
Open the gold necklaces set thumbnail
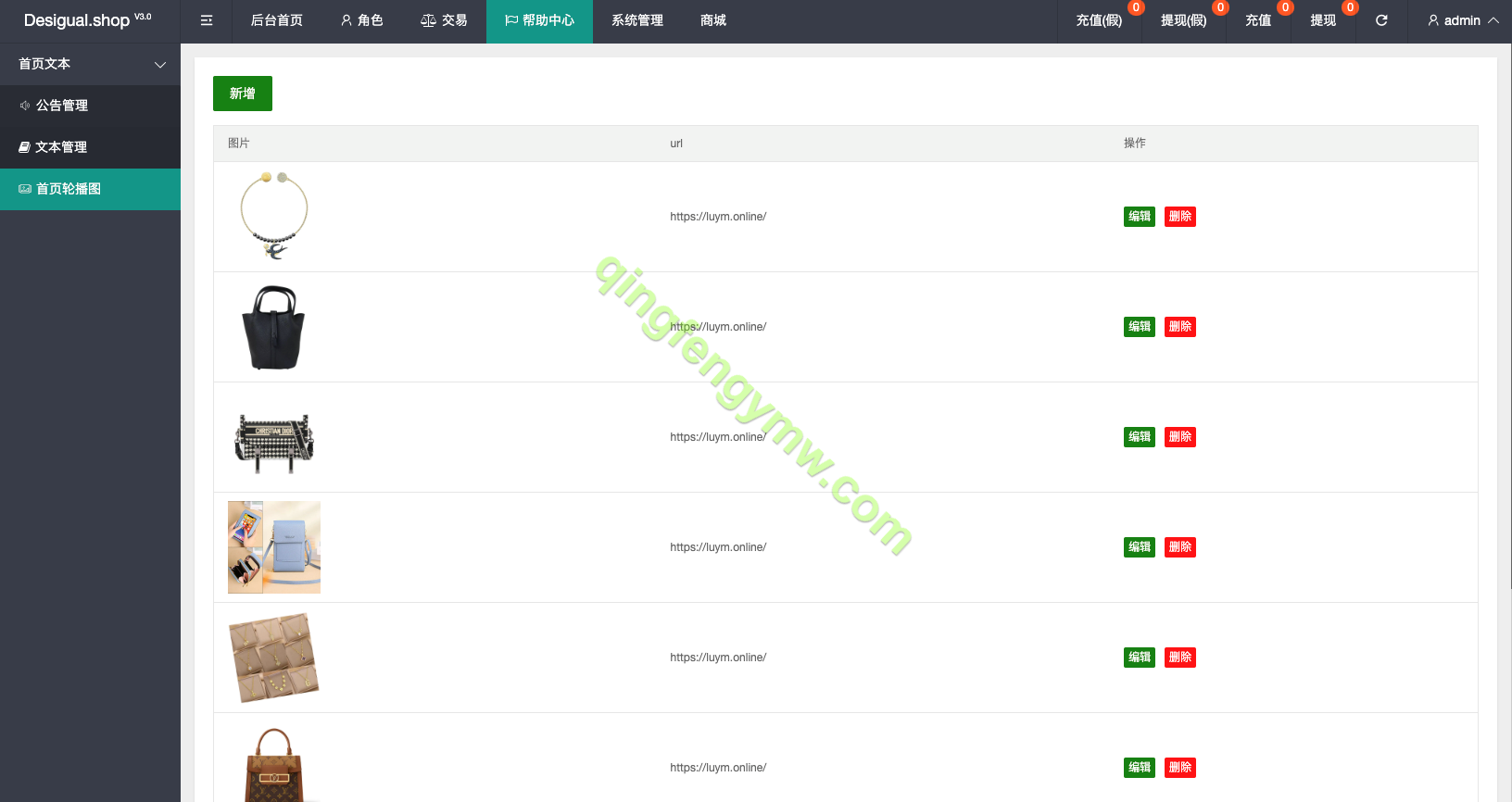(274, 658)
